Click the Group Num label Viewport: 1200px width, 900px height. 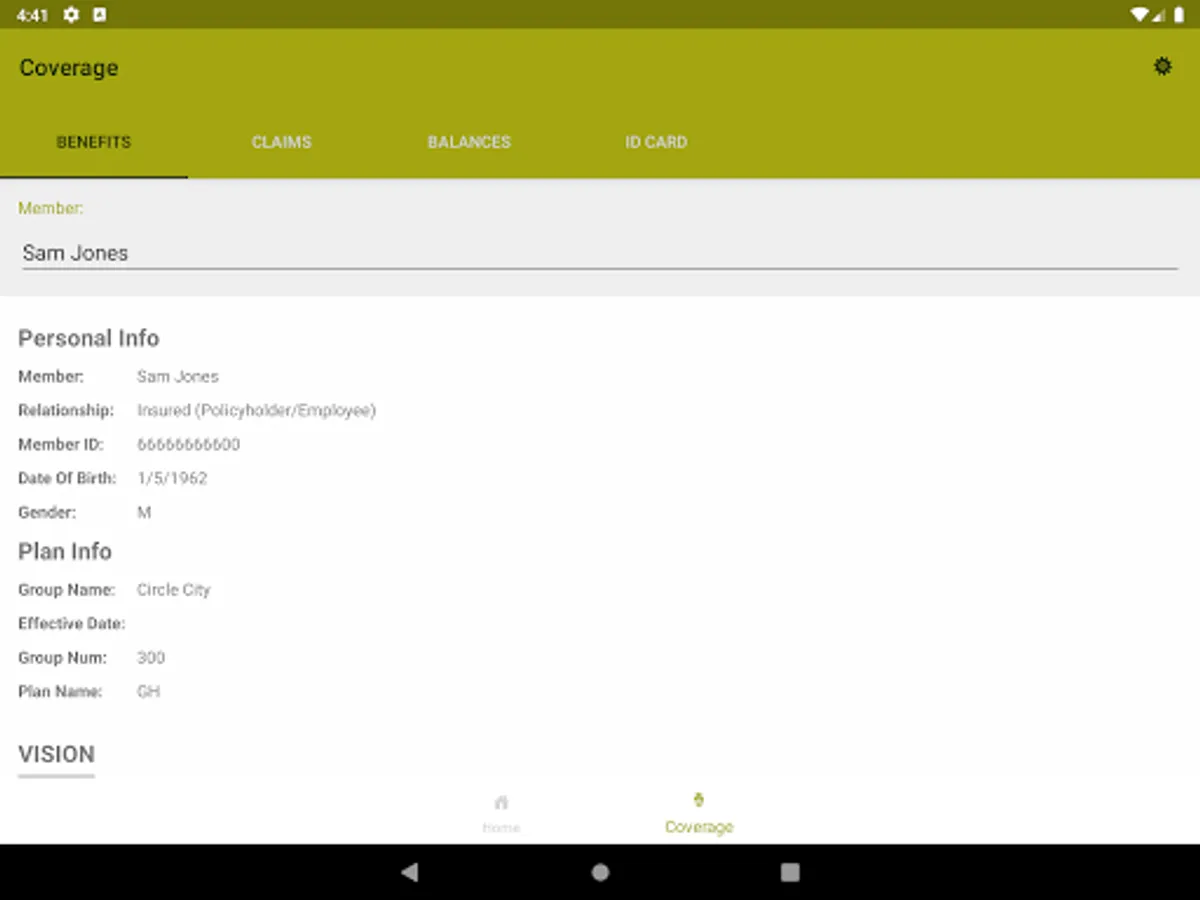click(x=62, y=657)
